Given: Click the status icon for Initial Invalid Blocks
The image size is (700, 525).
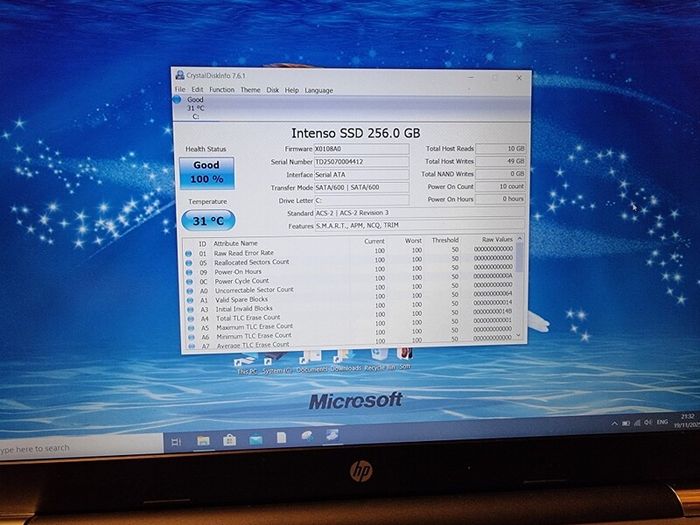Looking at the screenshot, I should pyautogui.click(x=190, y=309).
